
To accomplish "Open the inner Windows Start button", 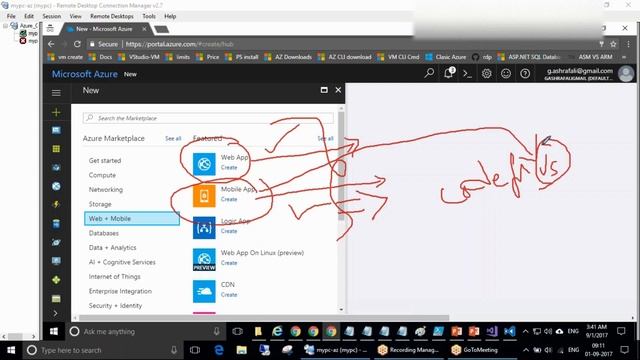I will point(54,331).
